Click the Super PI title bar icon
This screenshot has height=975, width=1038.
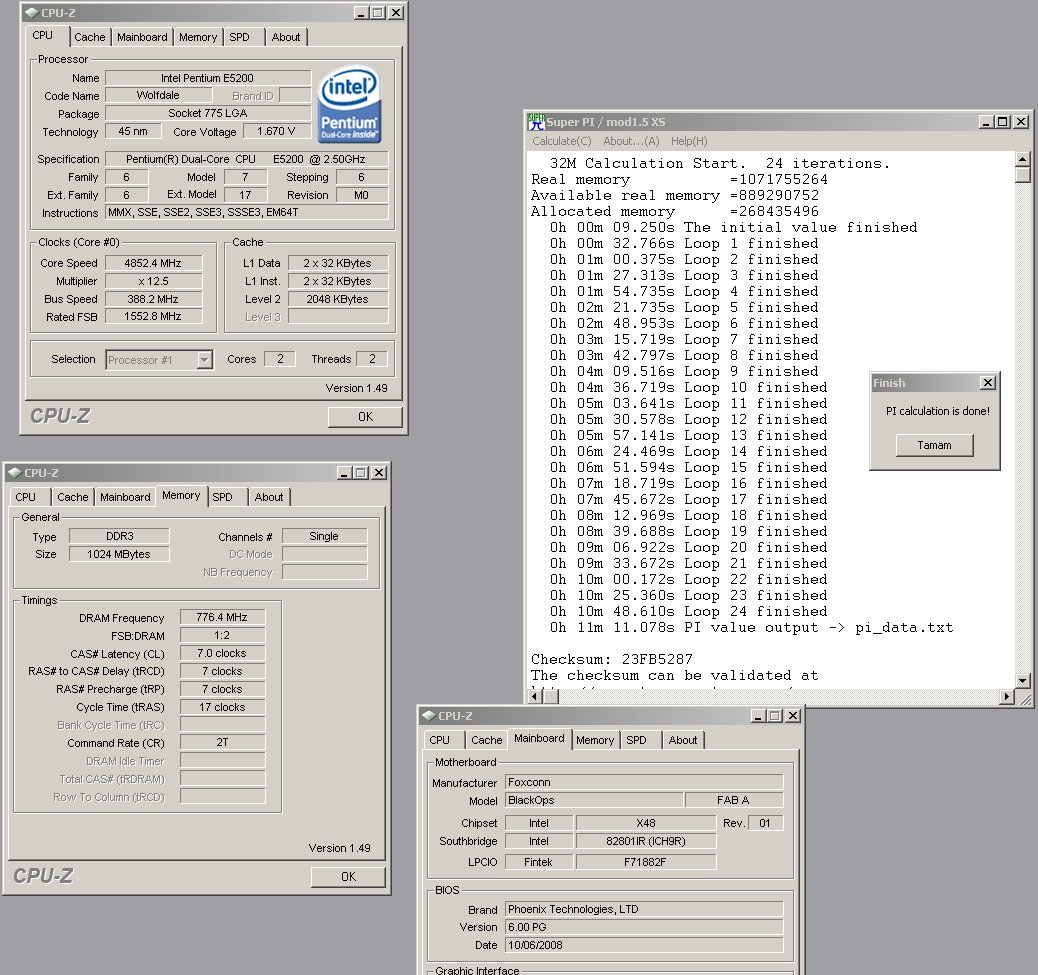pos(536,122)
